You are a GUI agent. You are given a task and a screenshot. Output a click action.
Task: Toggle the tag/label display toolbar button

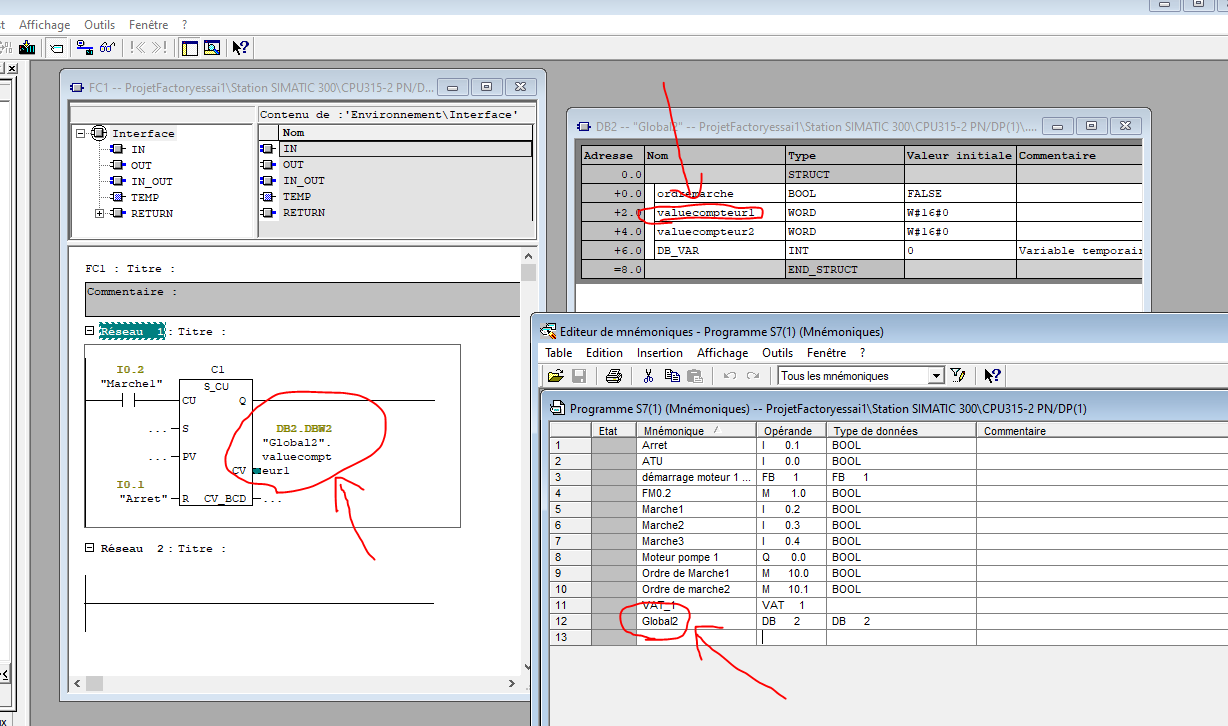57,47
